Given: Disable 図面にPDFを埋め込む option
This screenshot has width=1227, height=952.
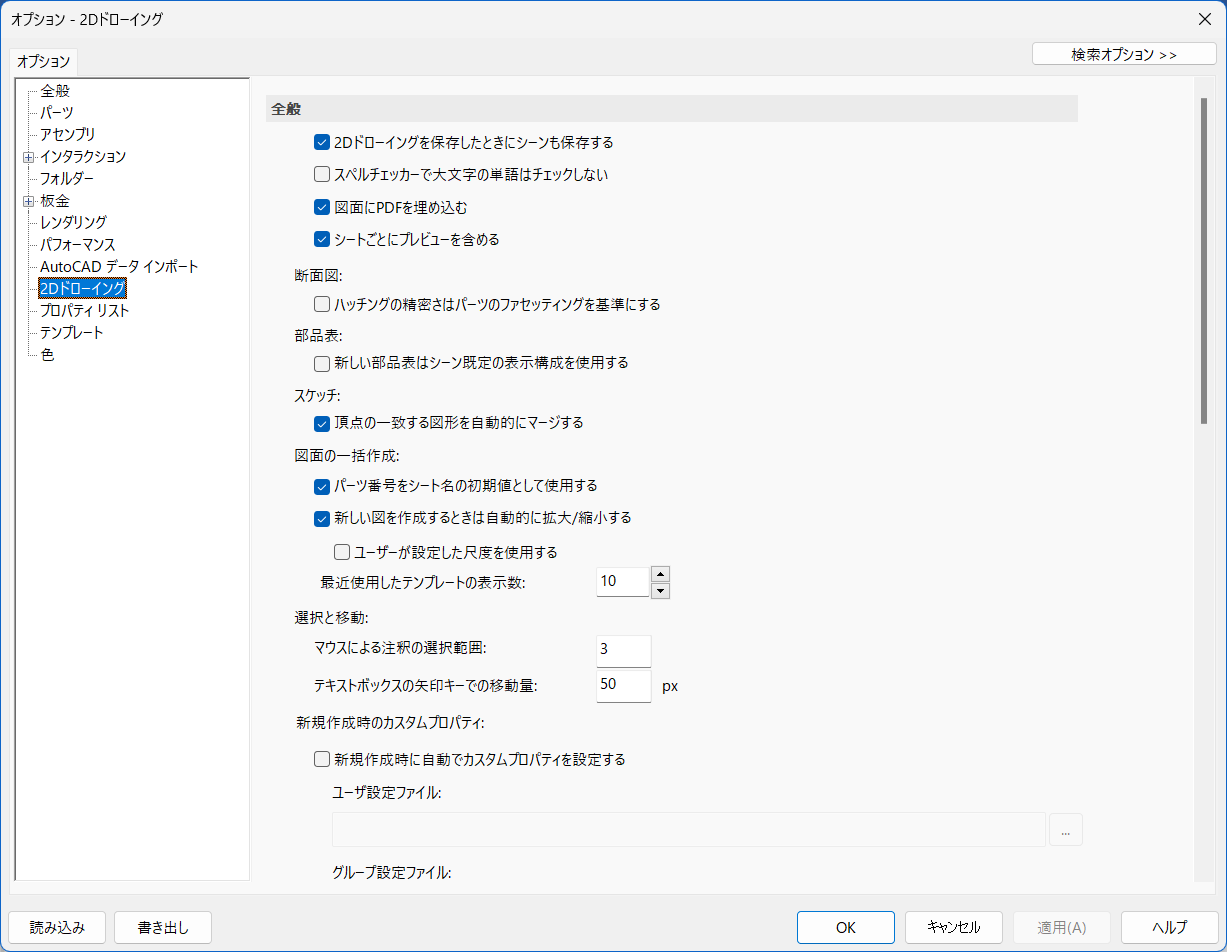Looking at the screenshot, I should pos(321,206).
